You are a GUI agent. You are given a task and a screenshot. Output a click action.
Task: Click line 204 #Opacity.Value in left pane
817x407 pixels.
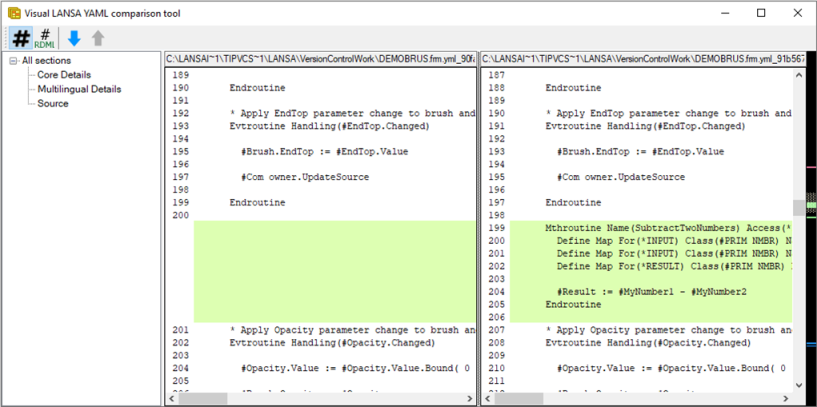pyautogui.click(x=355, y=368)
